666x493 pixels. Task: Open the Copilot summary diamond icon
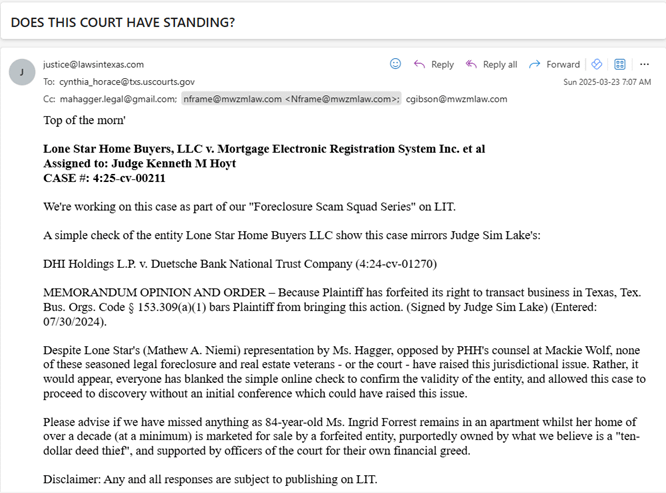pyautogui.click(x=596, y=64)
